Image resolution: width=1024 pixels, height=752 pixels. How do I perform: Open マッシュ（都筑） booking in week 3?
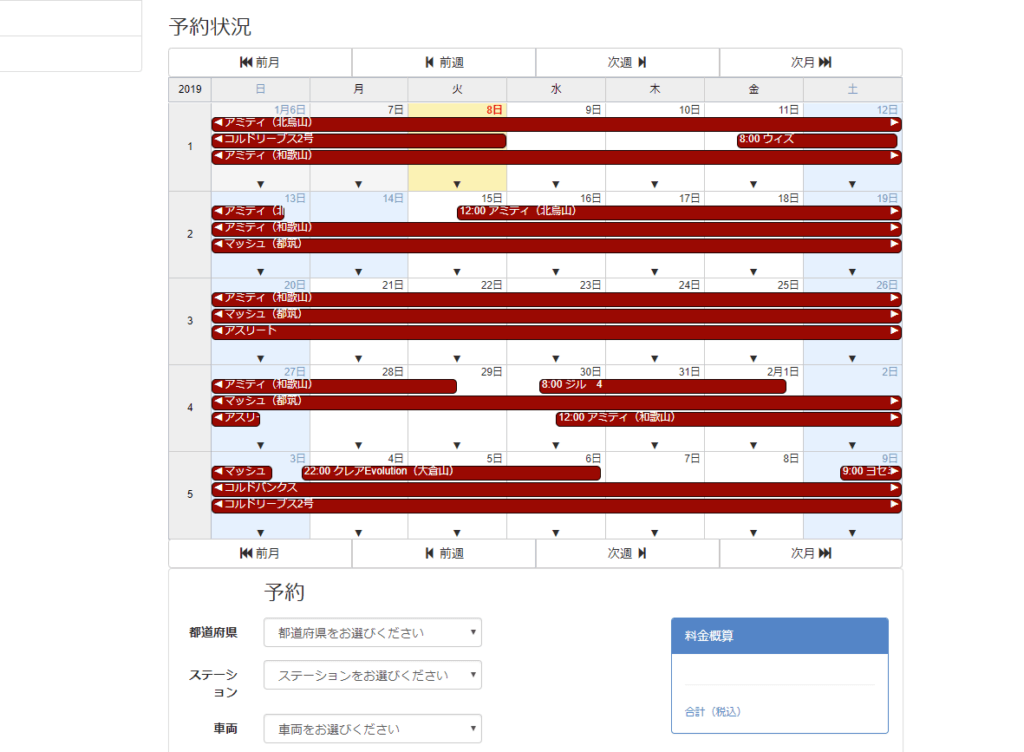556,315
